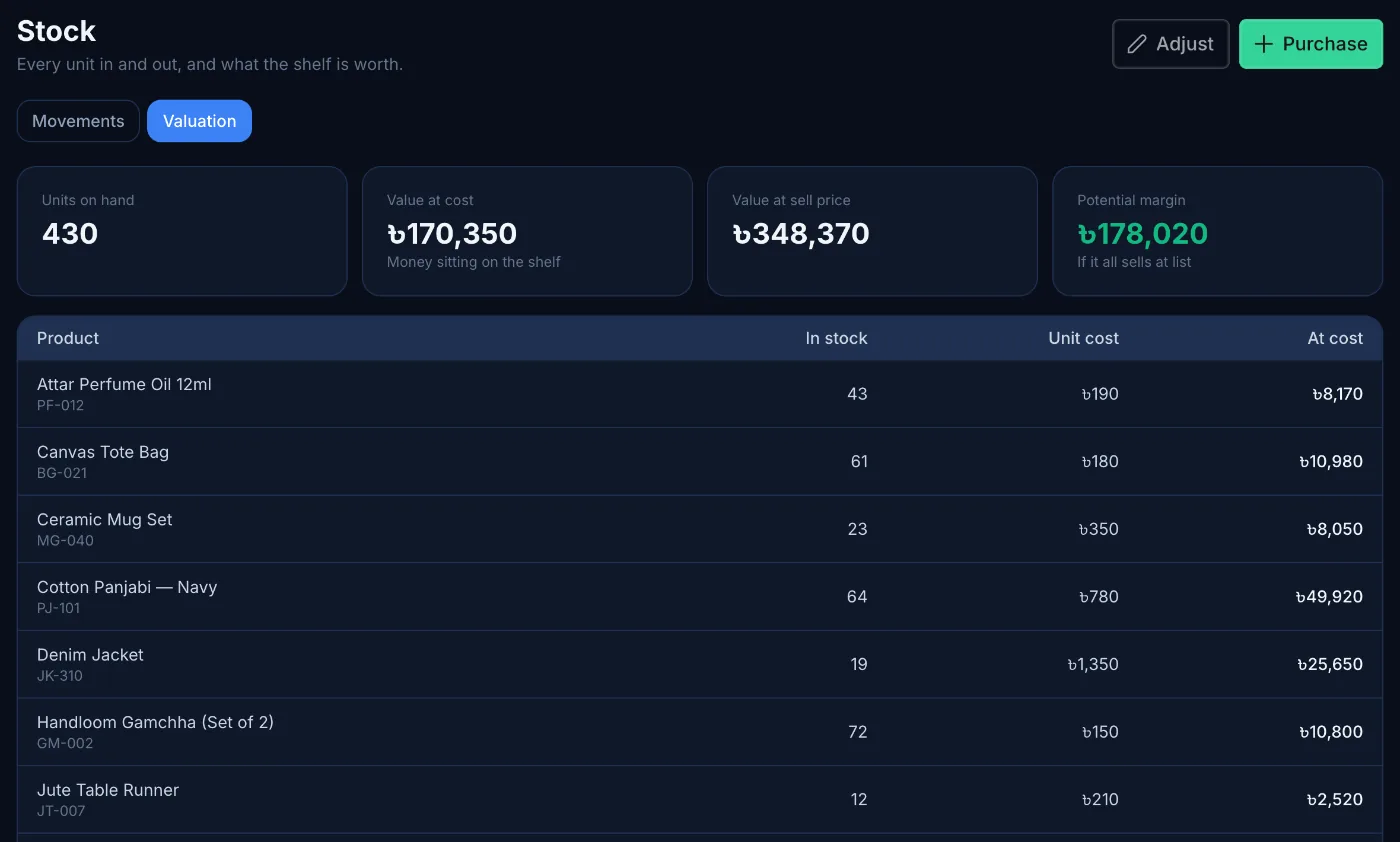Screen dimensions: 1400x842
Task: Click the subtitle about every unit in and out
Action: click(x=210, y=64)
